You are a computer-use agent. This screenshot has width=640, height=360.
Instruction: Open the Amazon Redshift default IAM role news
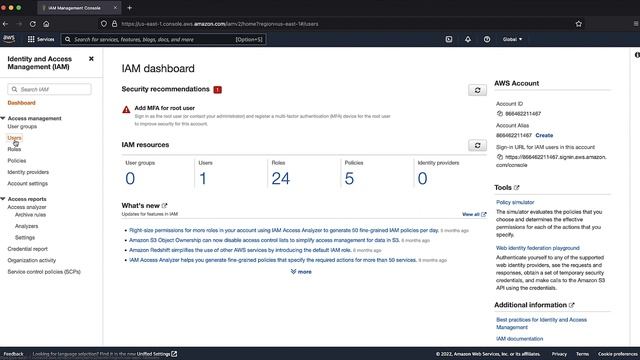click(240, 250)
